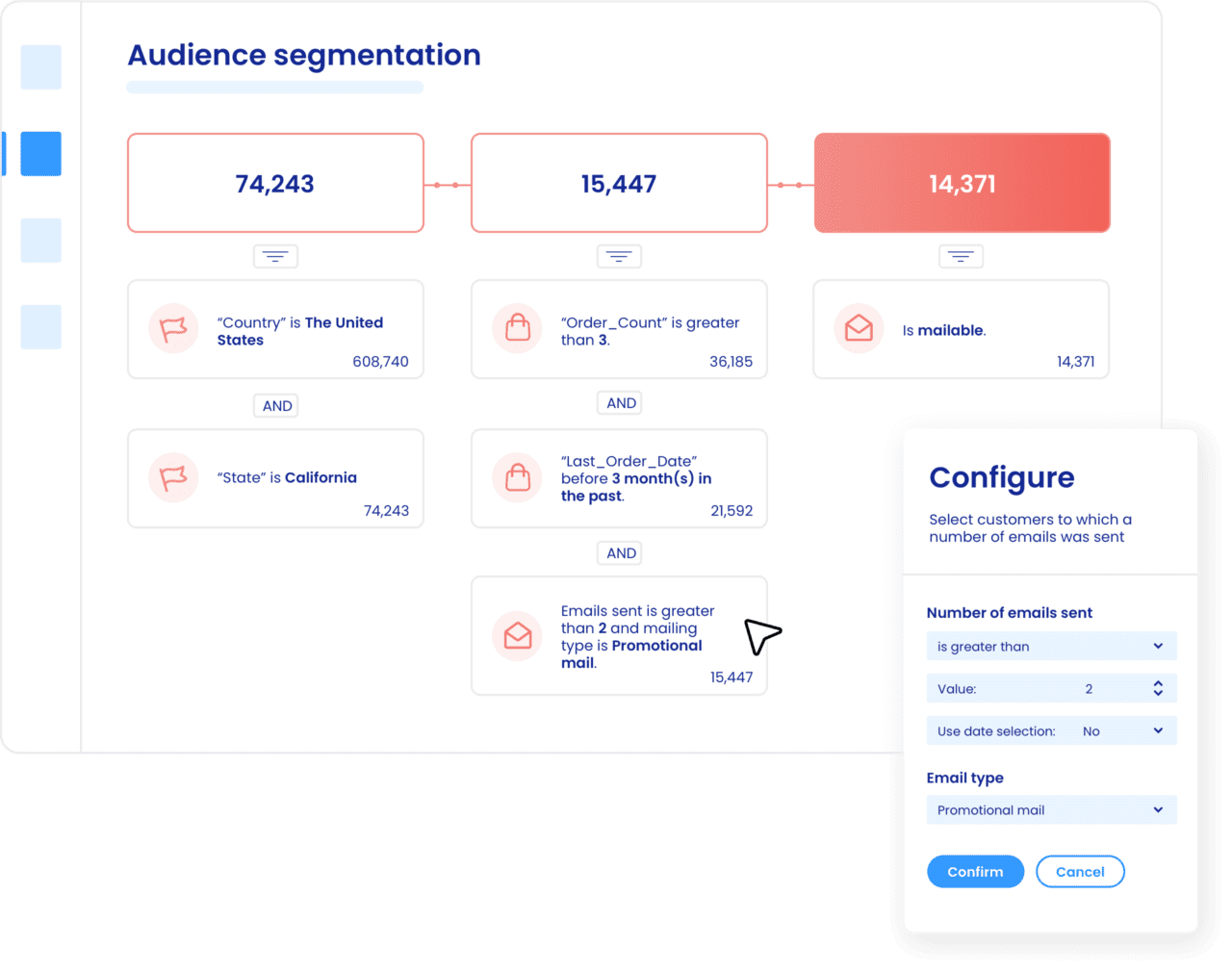
Task: Select the first sidebar item at top
Action: (x=40, y=67)
